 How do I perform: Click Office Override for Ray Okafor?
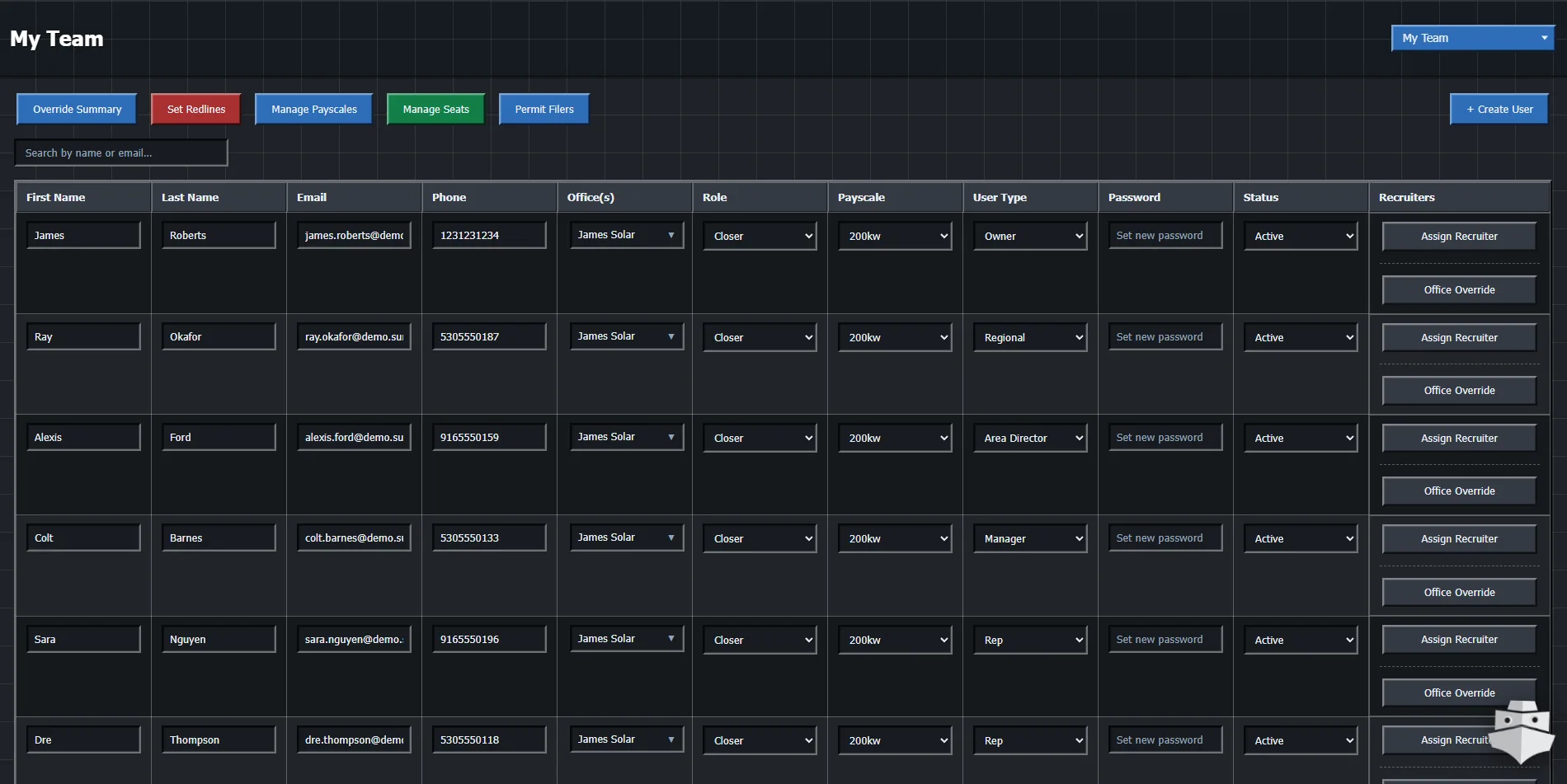(1459, 391)
